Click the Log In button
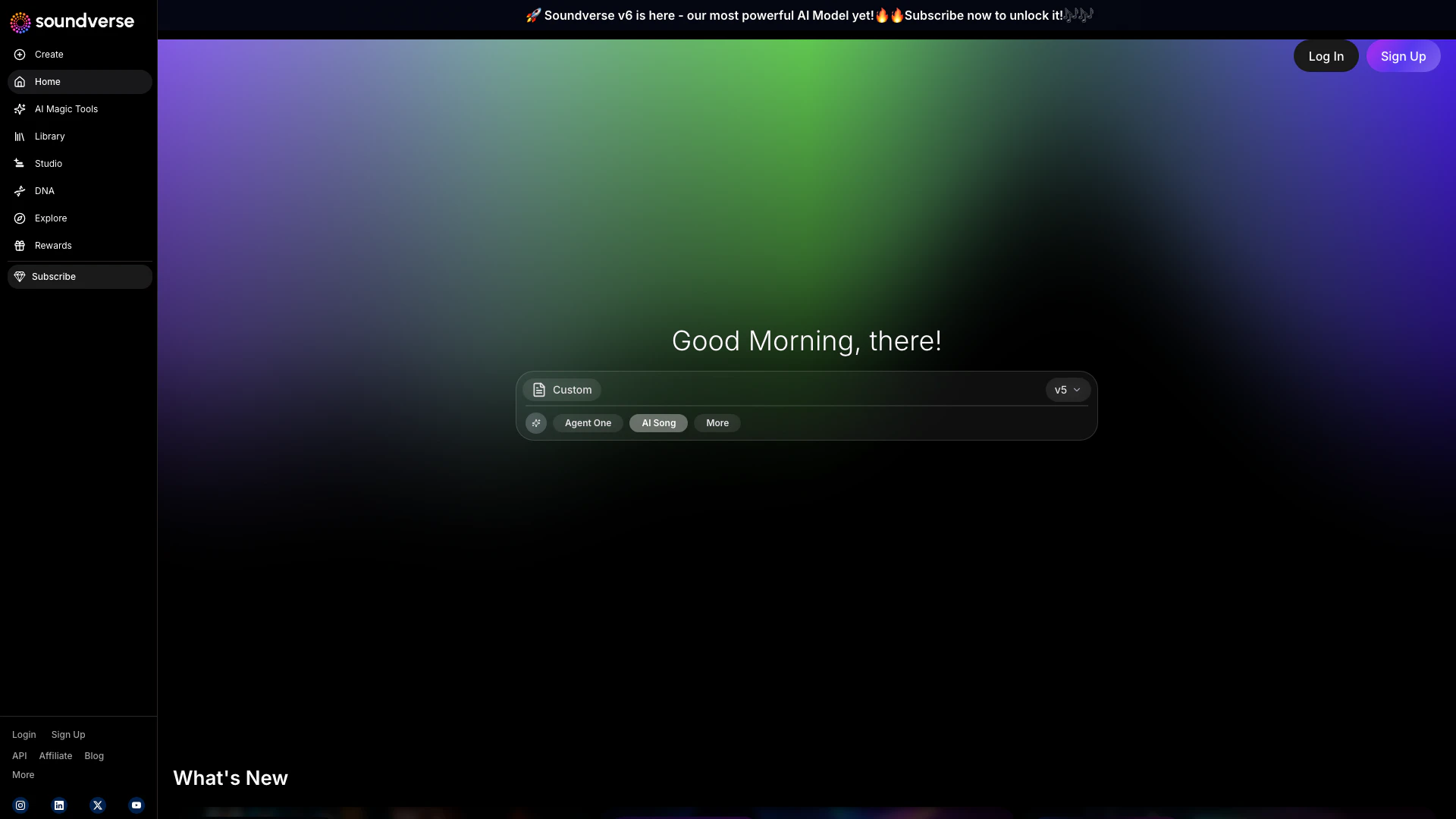This screenshot has width=1456, height=819. tap(1326, 56)
